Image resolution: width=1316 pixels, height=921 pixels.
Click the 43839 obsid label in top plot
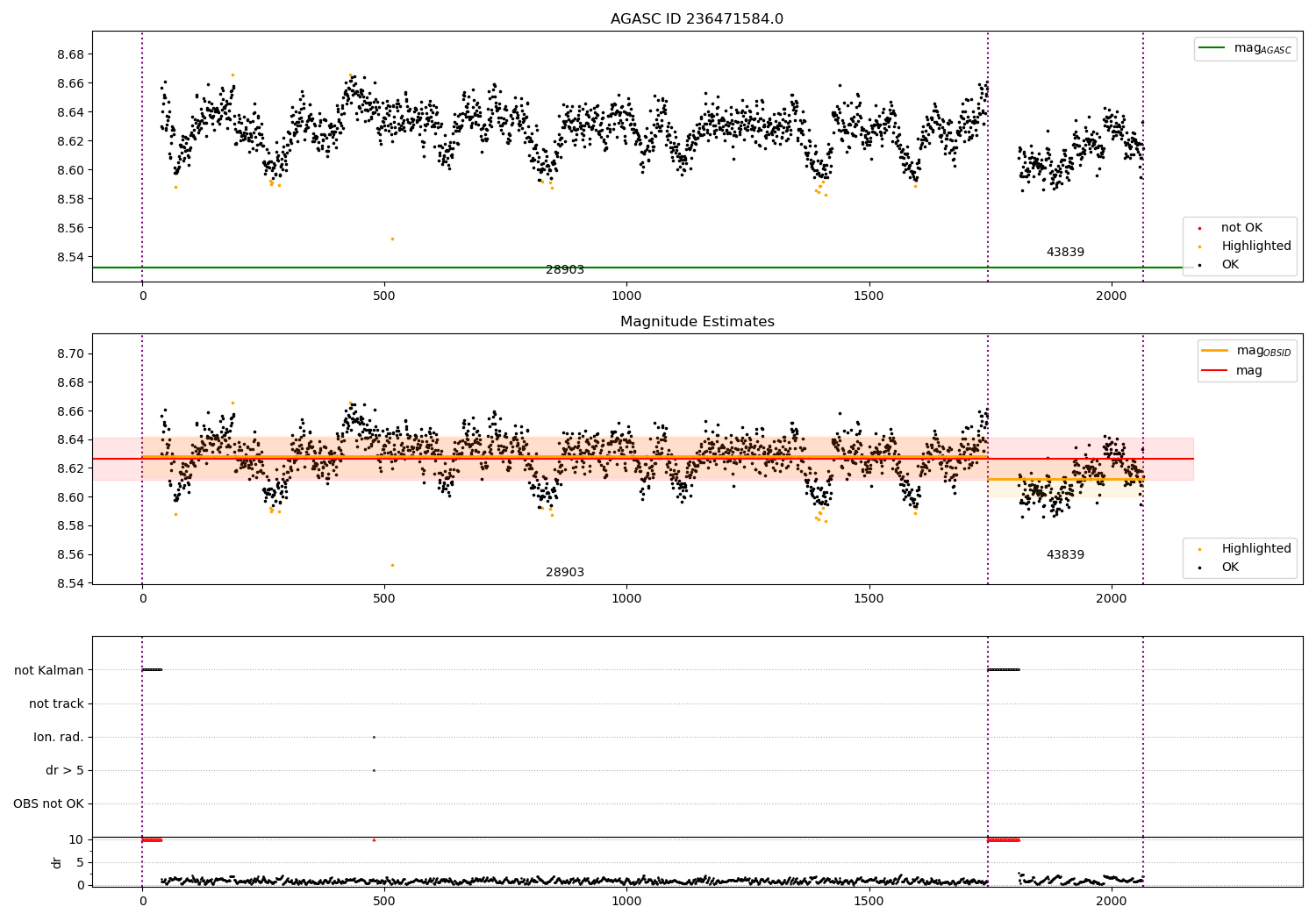[x=1065, y=253]
